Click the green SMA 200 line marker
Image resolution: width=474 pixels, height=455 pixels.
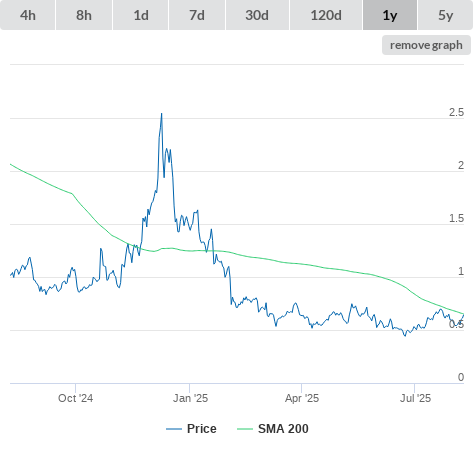245,429
